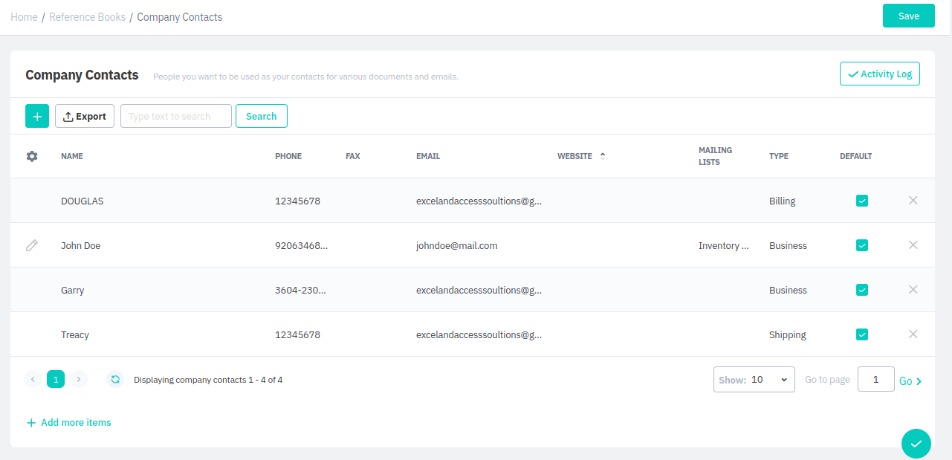
Task: Go to previous page arrow in pagination
Action: pos(33,380)
